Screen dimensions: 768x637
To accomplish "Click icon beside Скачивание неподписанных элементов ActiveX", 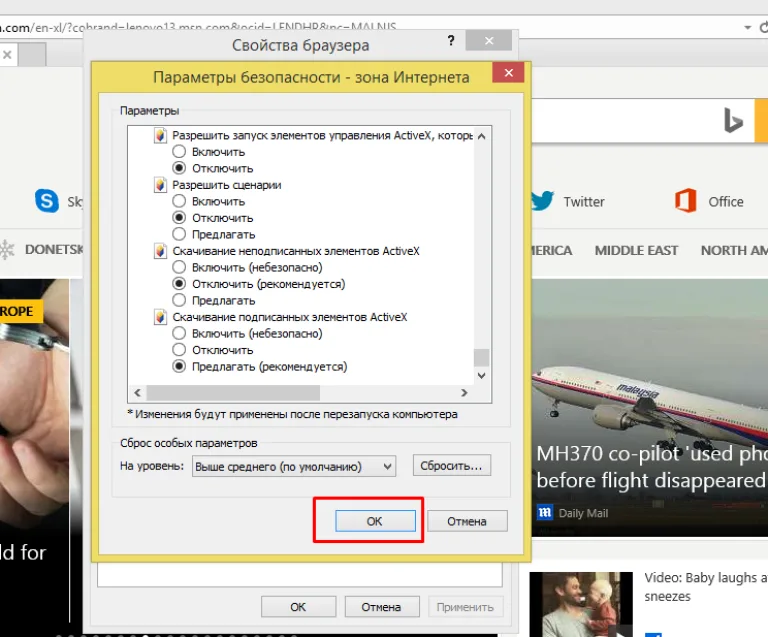I will coord(160,251).
